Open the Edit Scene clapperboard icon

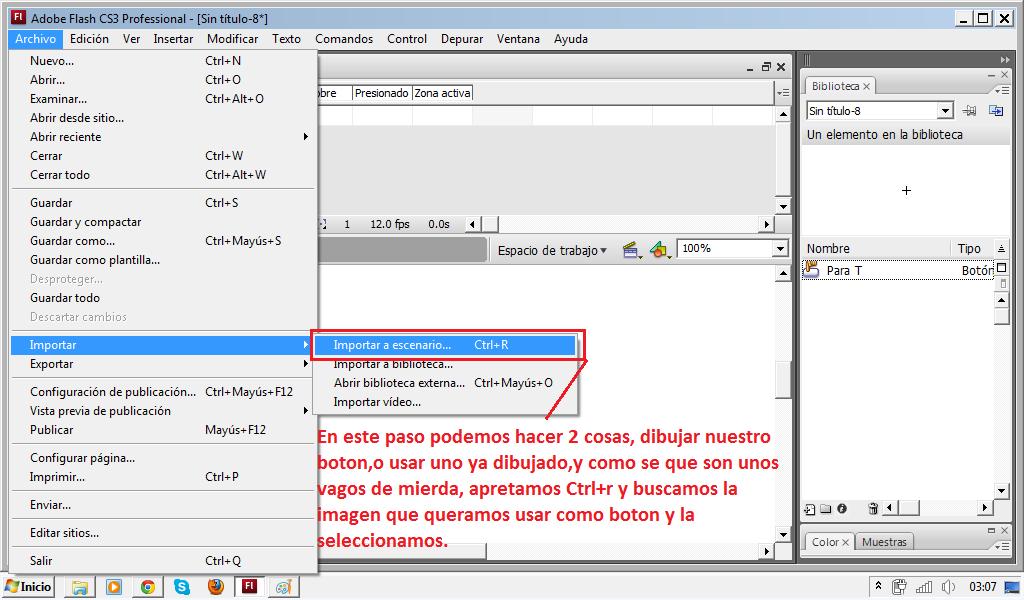point(631,249)
